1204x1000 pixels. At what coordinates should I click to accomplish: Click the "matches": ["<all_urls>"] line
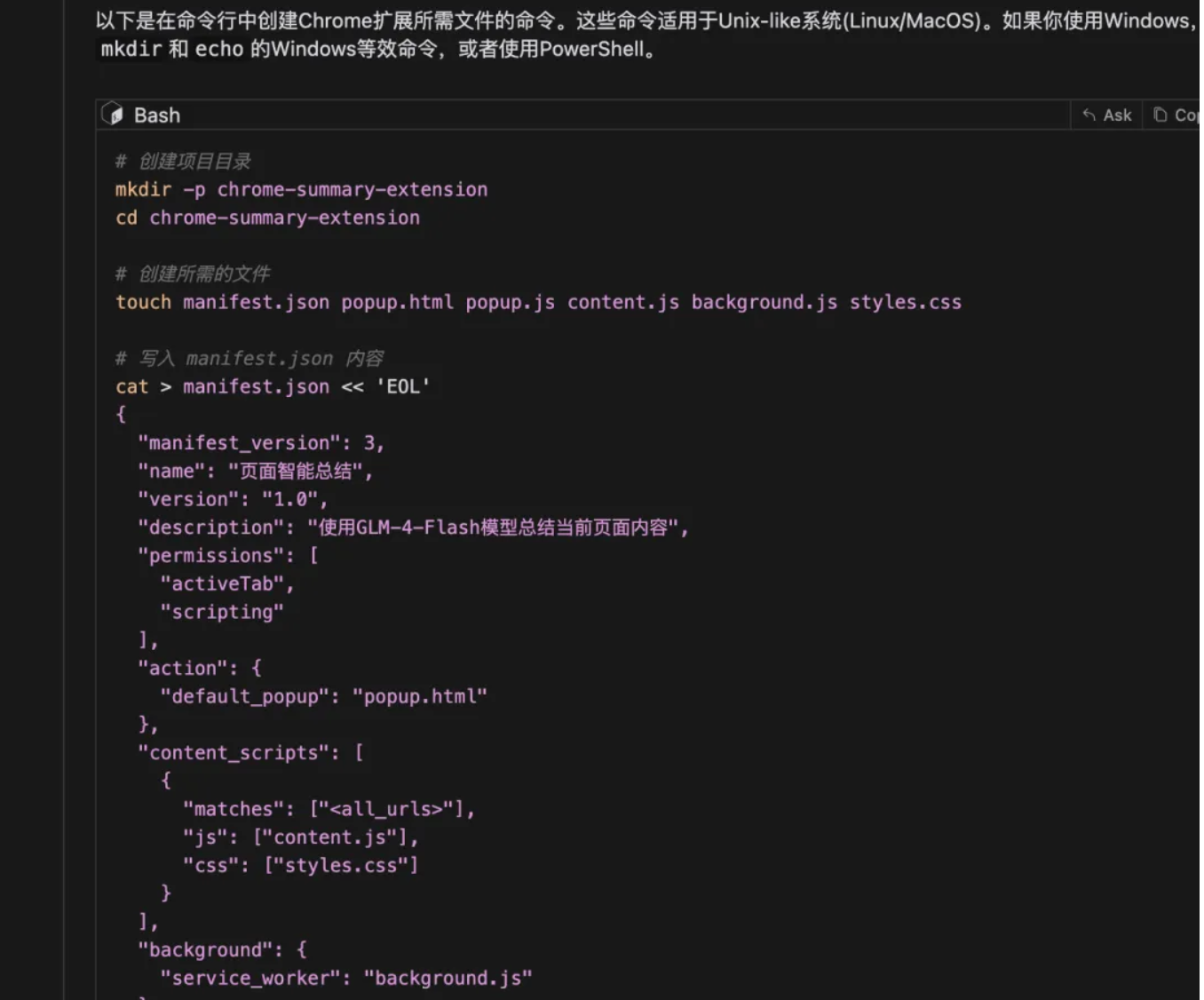(329, 809)
